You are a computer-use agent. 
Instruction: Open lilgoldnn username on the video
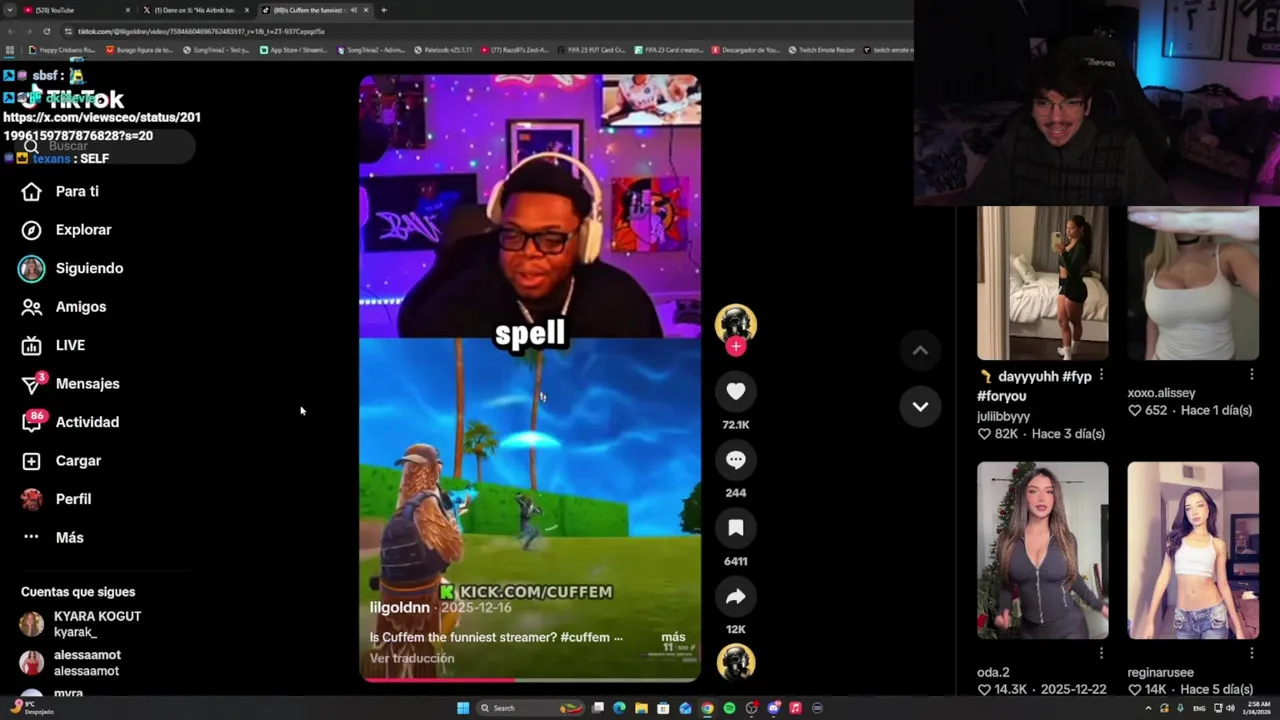(399, 607)
